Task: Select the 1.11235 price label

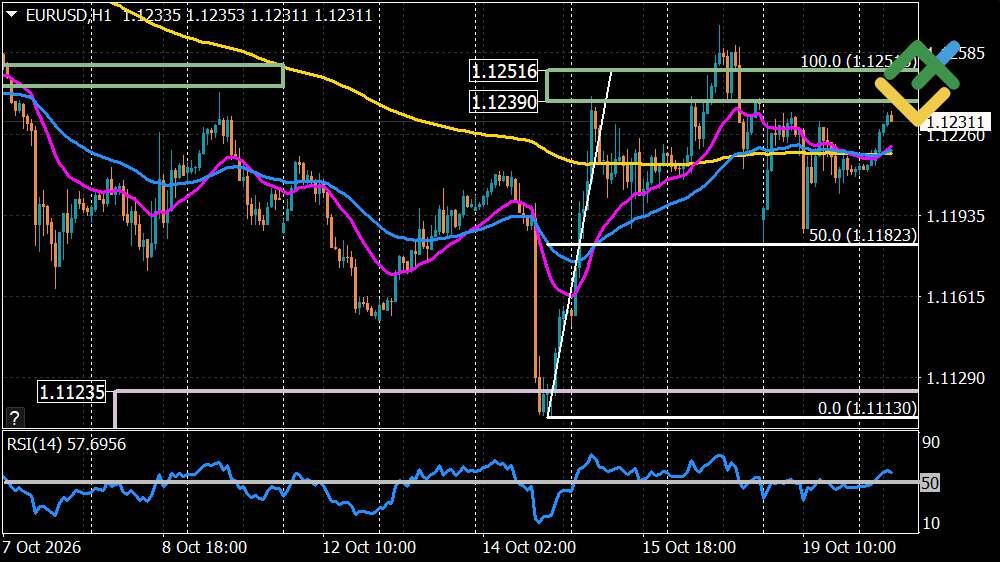Action: coord(71,392)
